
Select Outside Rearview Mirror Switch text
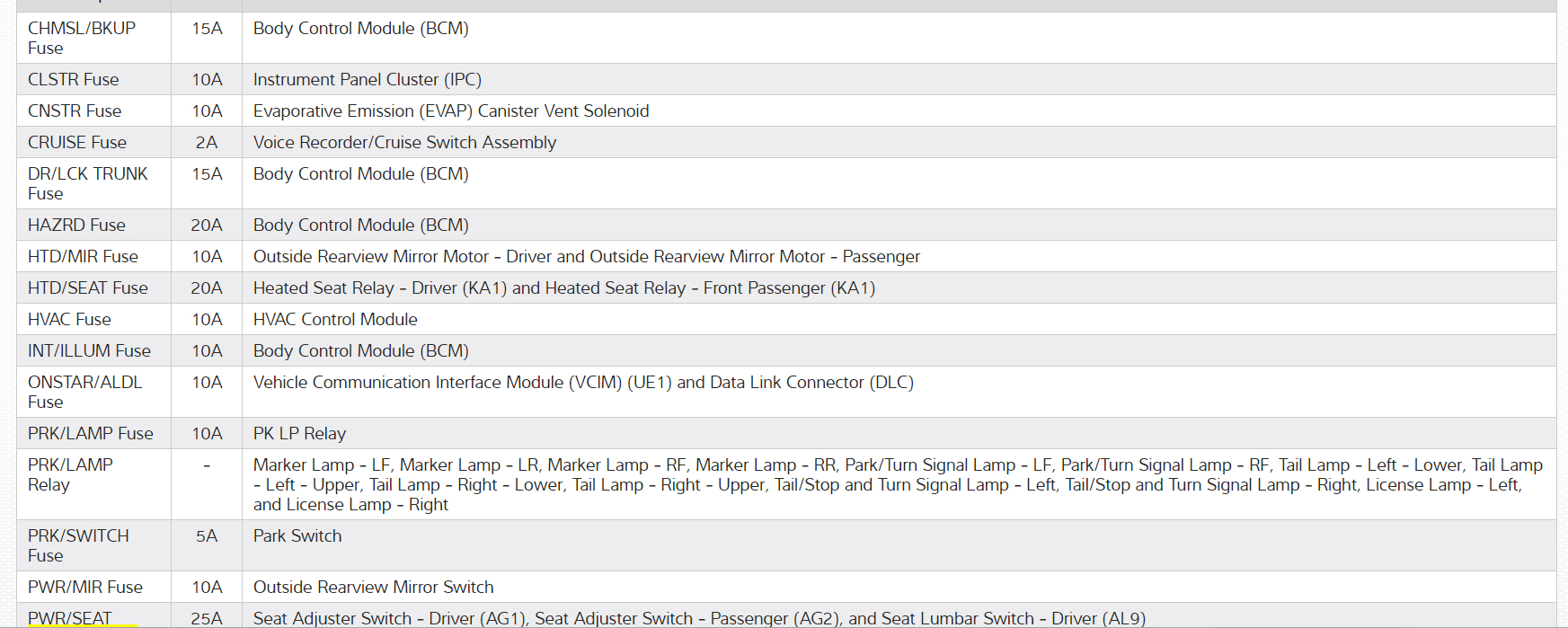pos(373,587)
